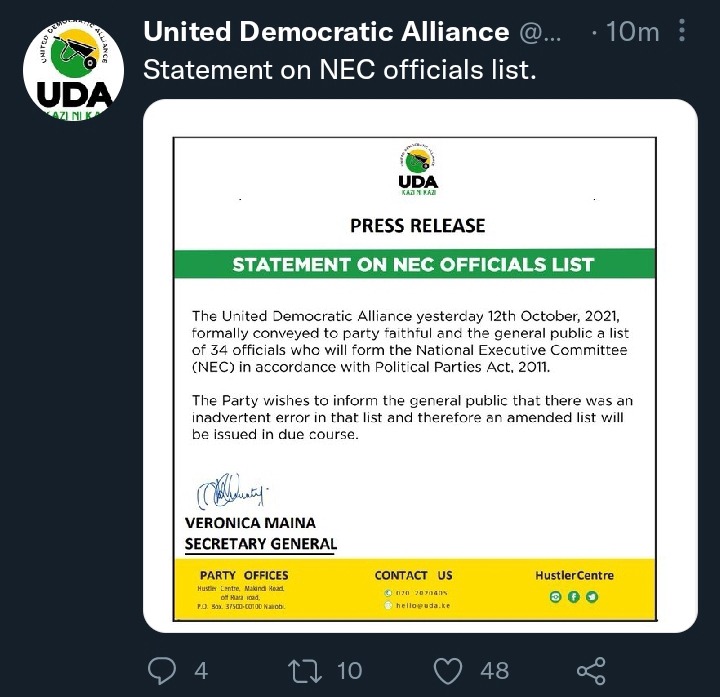This screenshot has height=697, width=720.
Task: Open the UDA profile avatar
Action: [x=73, y=71]
